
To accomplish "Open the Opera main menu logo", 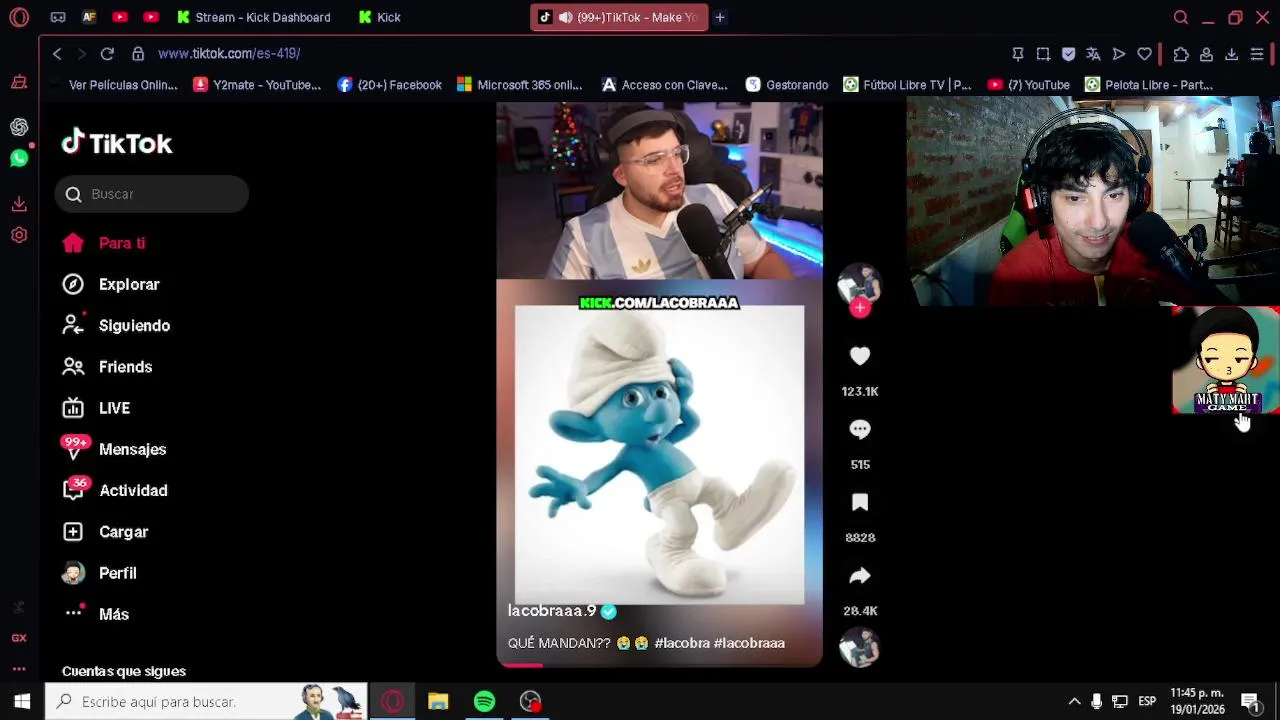I will pyautogui.click(x=19, y=17).
